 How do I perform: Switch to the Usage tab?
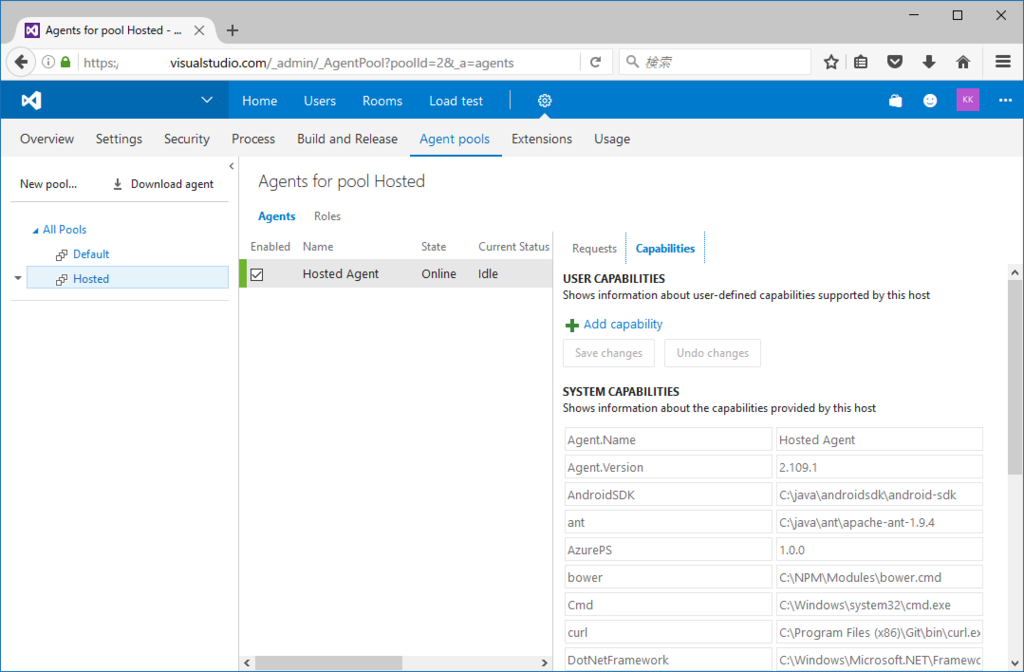click(x=612, y=138)
